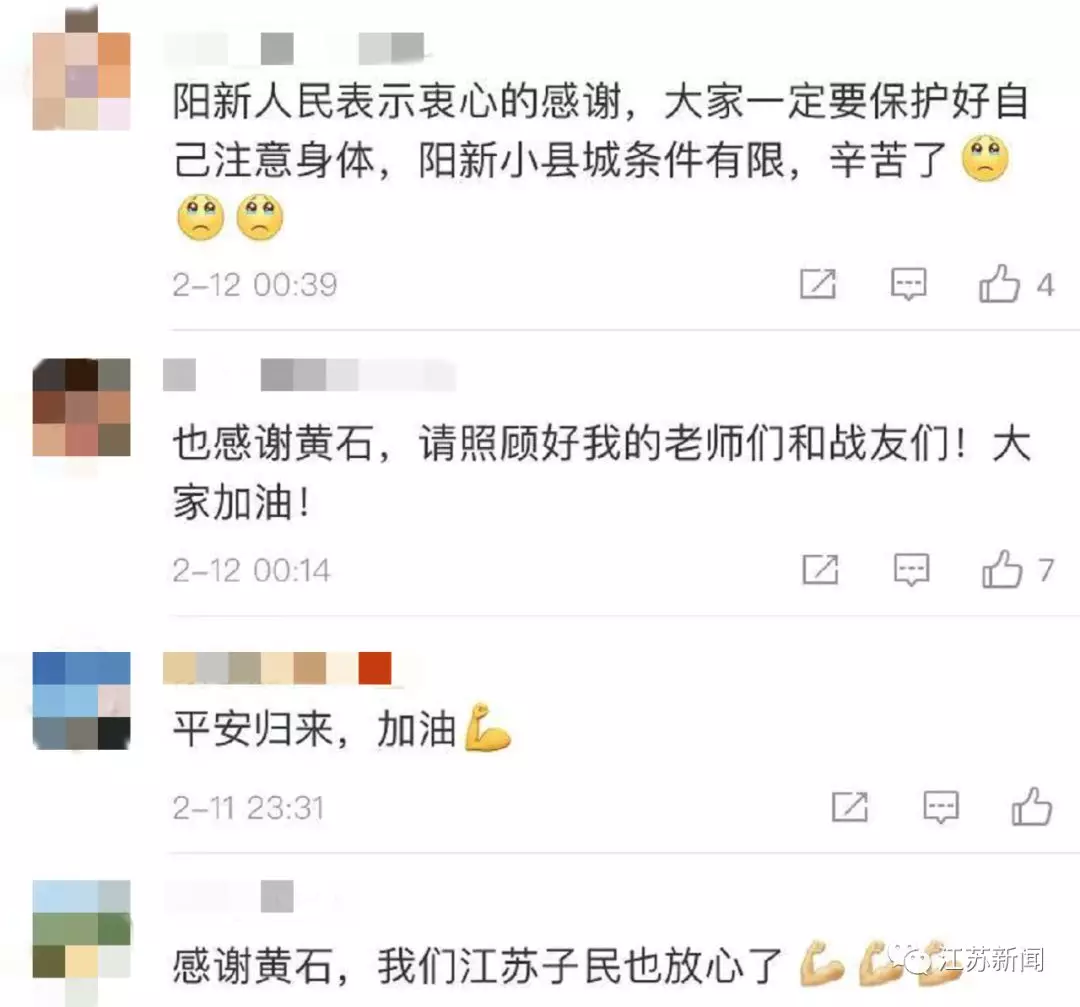The height and width of the screenshot is (1007, 1080).
Task: Open fourth commenter's green pixelated avatar
Action: (x=81, y=929)
